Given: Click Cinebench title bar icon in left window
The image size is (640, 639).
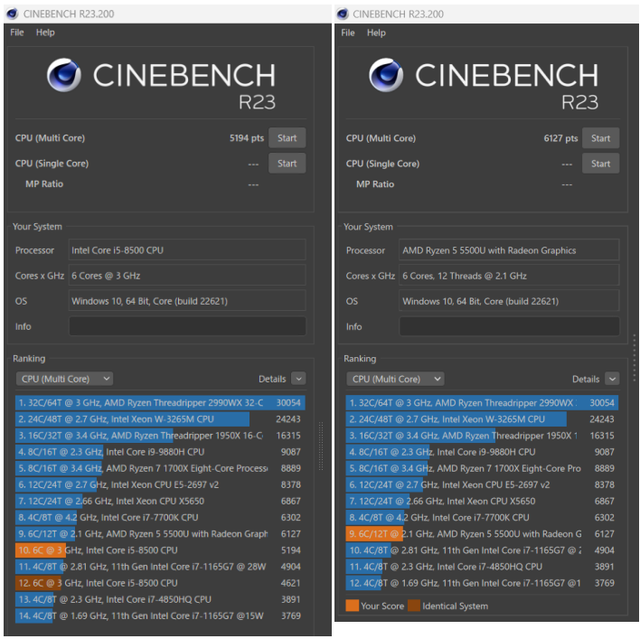Looking at the screenshot, I should pyautogui.click(x=12, y=14).
